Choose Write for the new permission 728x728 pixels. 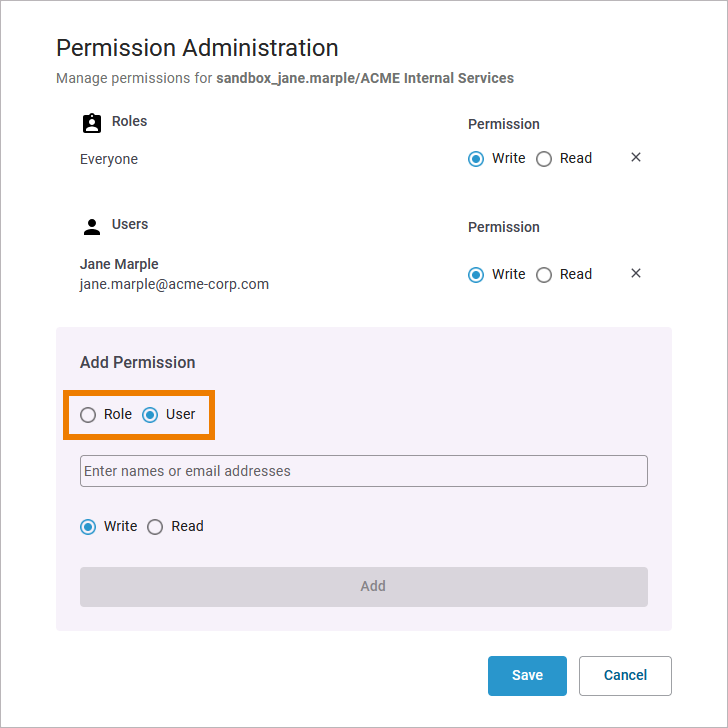click(88, 527)
